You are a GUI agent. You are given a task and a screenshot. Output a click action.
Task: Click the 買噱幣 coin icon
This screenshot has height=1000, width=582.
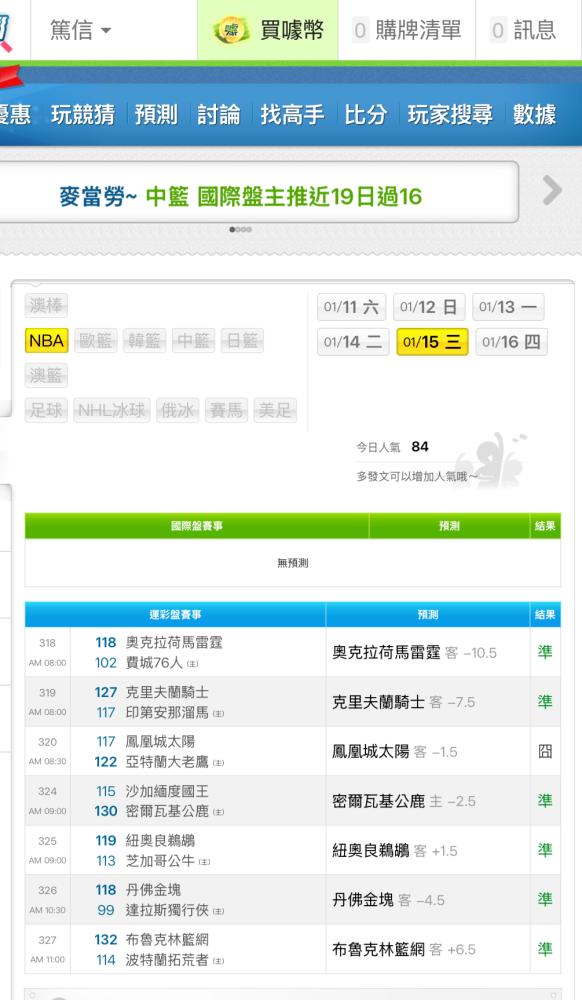tap(231, 30)
